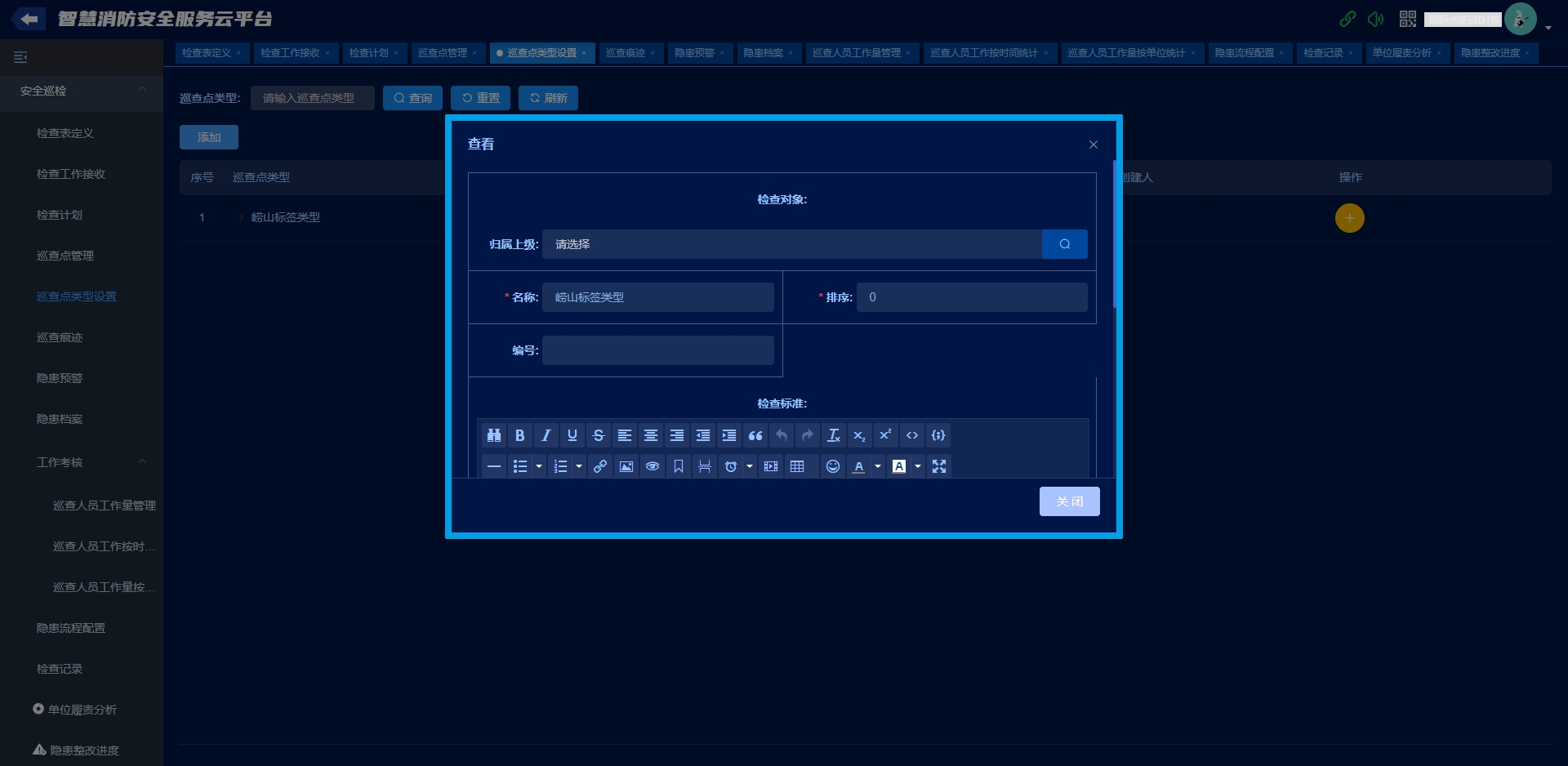
Task: Click the insert hyperlink chain icon
Action: click(600, 466)
